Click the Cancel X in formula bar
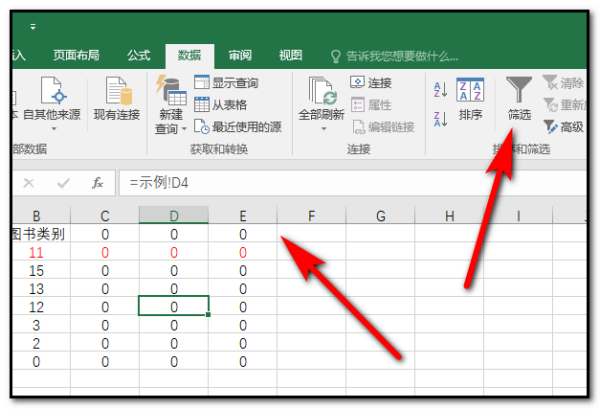The image size is (600, 409). [x=29, y=183]
